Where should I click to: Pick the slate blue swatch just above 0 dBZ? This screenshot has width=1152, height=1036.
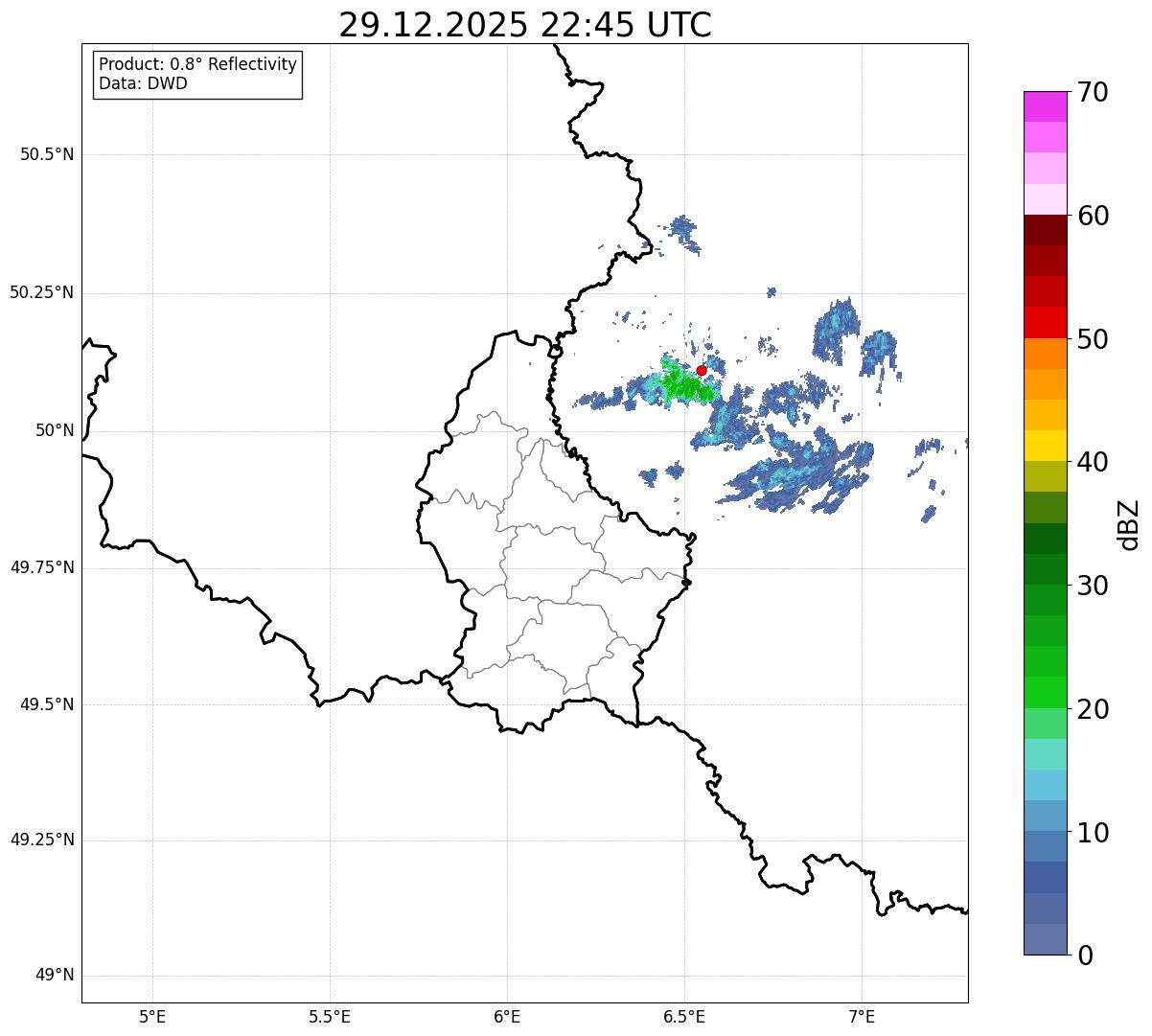click(1045, 939)
